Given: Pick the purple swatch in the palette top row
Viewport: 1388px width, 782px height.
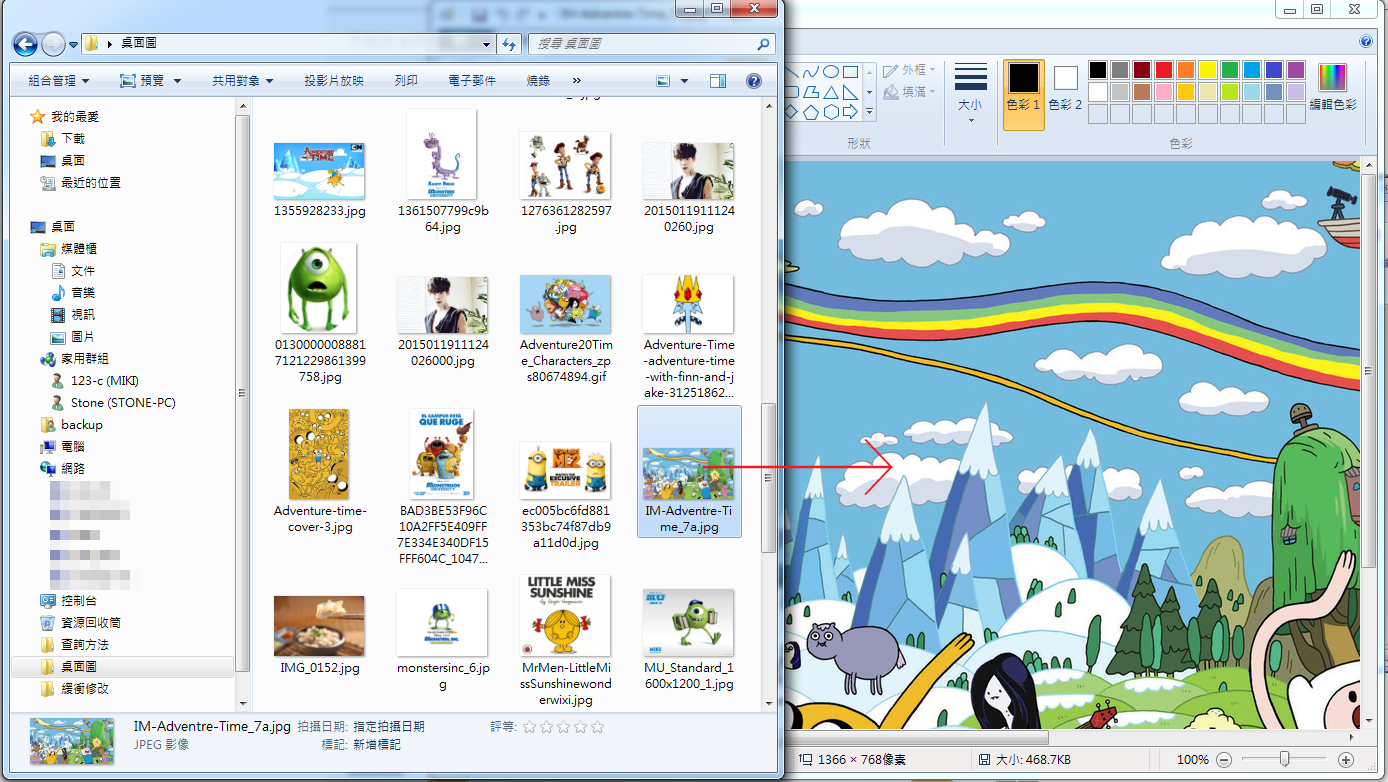Looking at the screenshot, I should coord(1295,70).
